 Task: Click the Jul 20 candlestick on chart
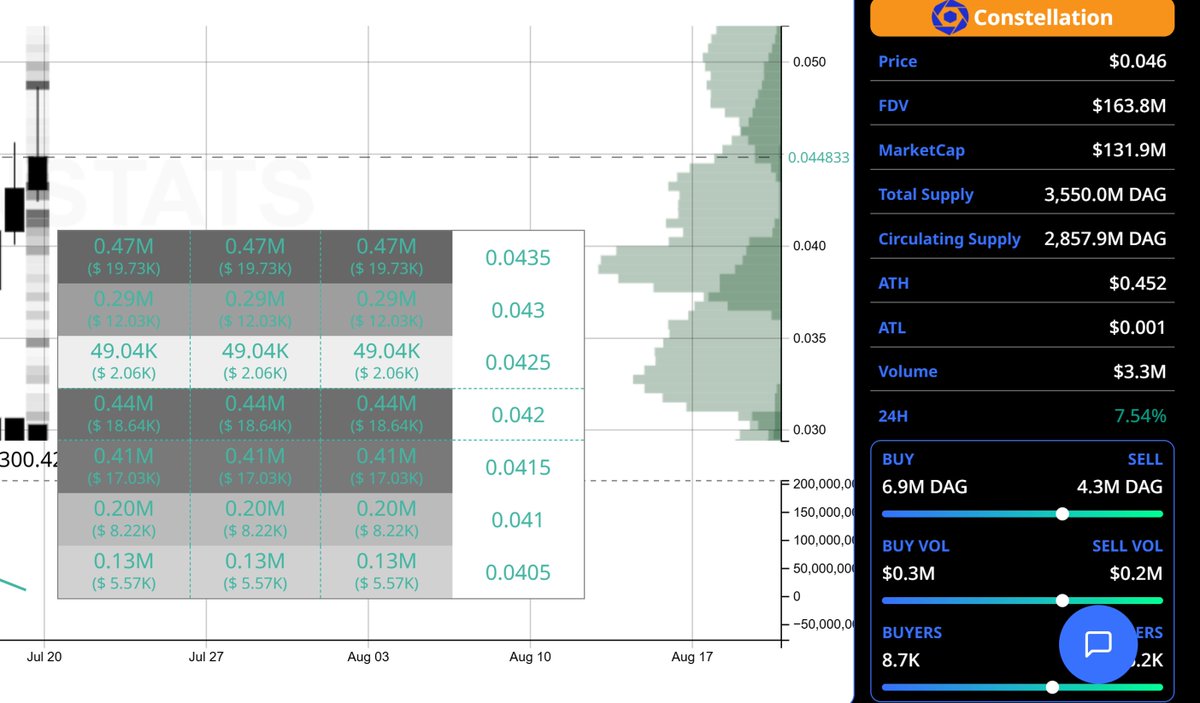37,173
